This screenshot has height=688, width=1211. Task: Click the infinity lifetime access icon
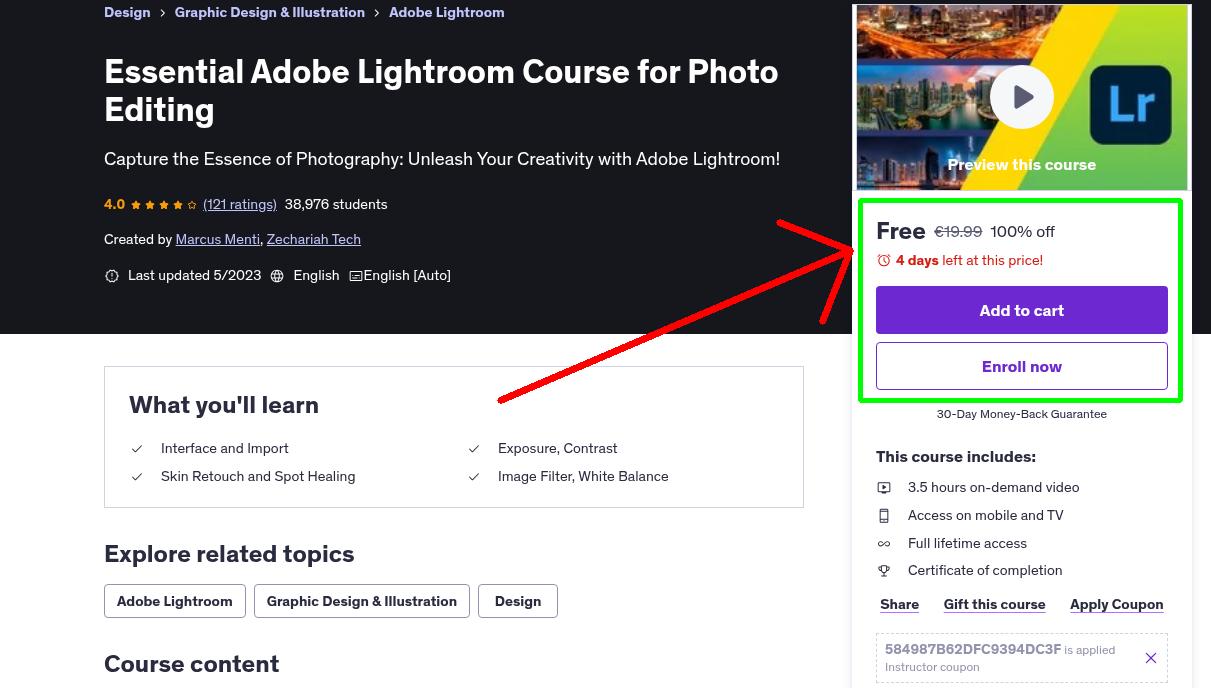884,544
